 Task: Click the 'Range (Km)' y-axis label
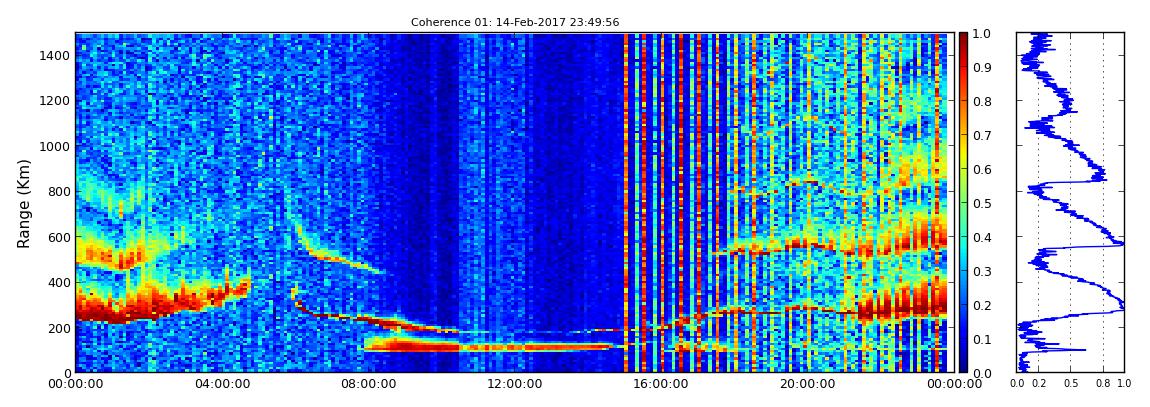(x=24, y=203)
